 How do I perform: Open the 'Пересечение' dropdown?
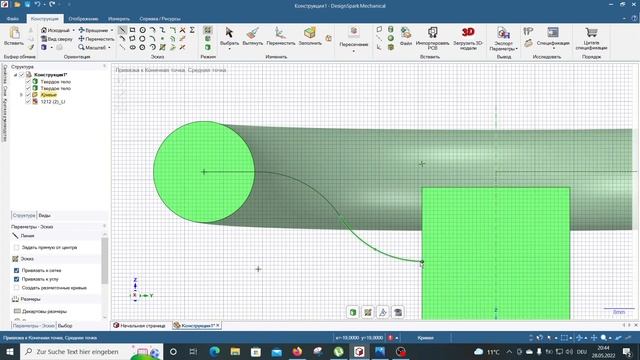click(353, 51)
